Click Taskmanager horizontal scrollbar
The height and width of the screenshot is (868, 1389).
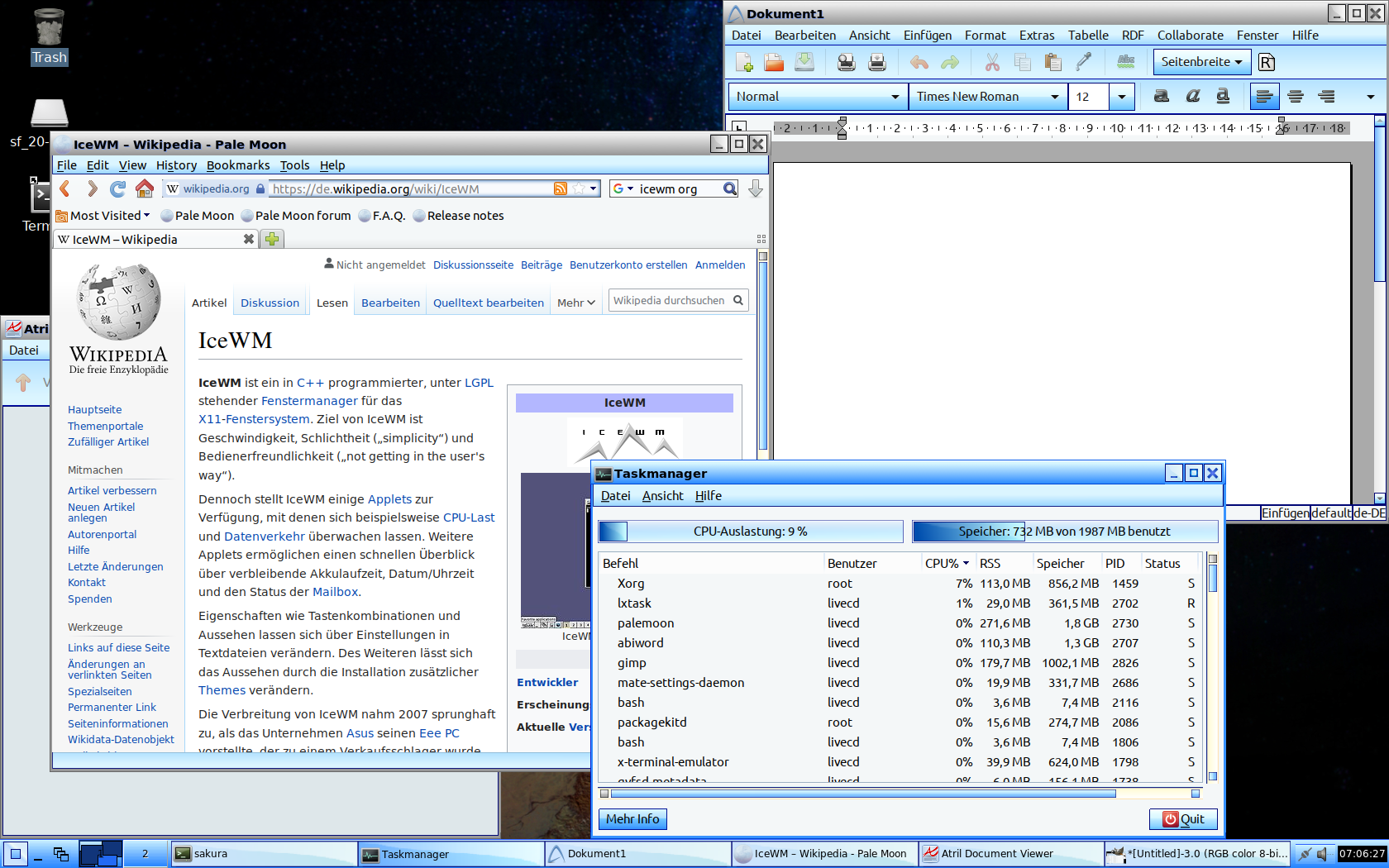click(x=863, y=794)
